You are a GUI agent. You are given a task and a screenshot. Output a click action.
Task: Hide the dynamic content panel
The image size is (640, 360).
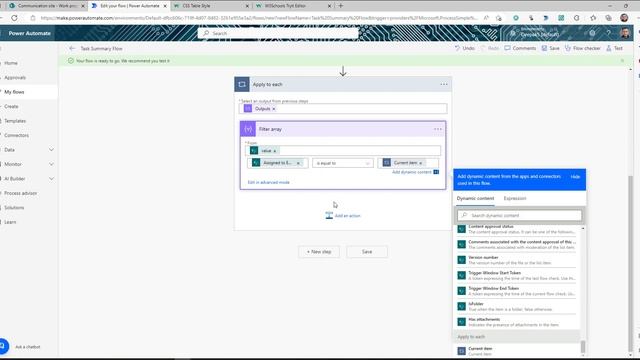pyautogui.click(x=575, y=177)
